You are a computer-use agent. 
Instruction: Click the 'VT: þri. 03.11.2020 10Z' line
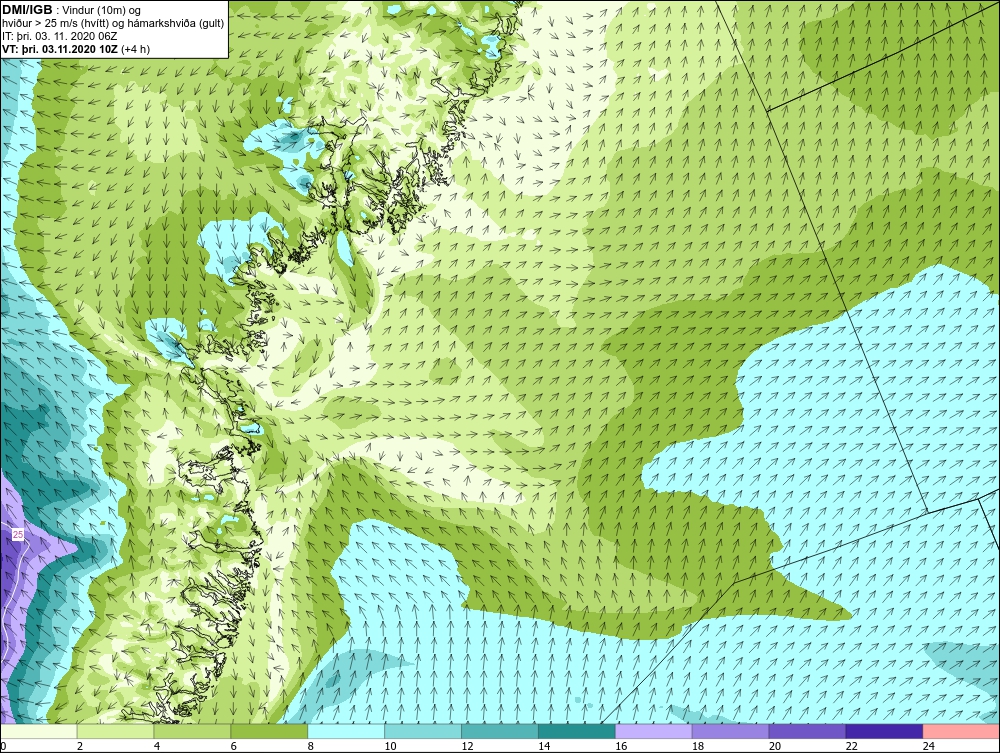pos(61,49)
